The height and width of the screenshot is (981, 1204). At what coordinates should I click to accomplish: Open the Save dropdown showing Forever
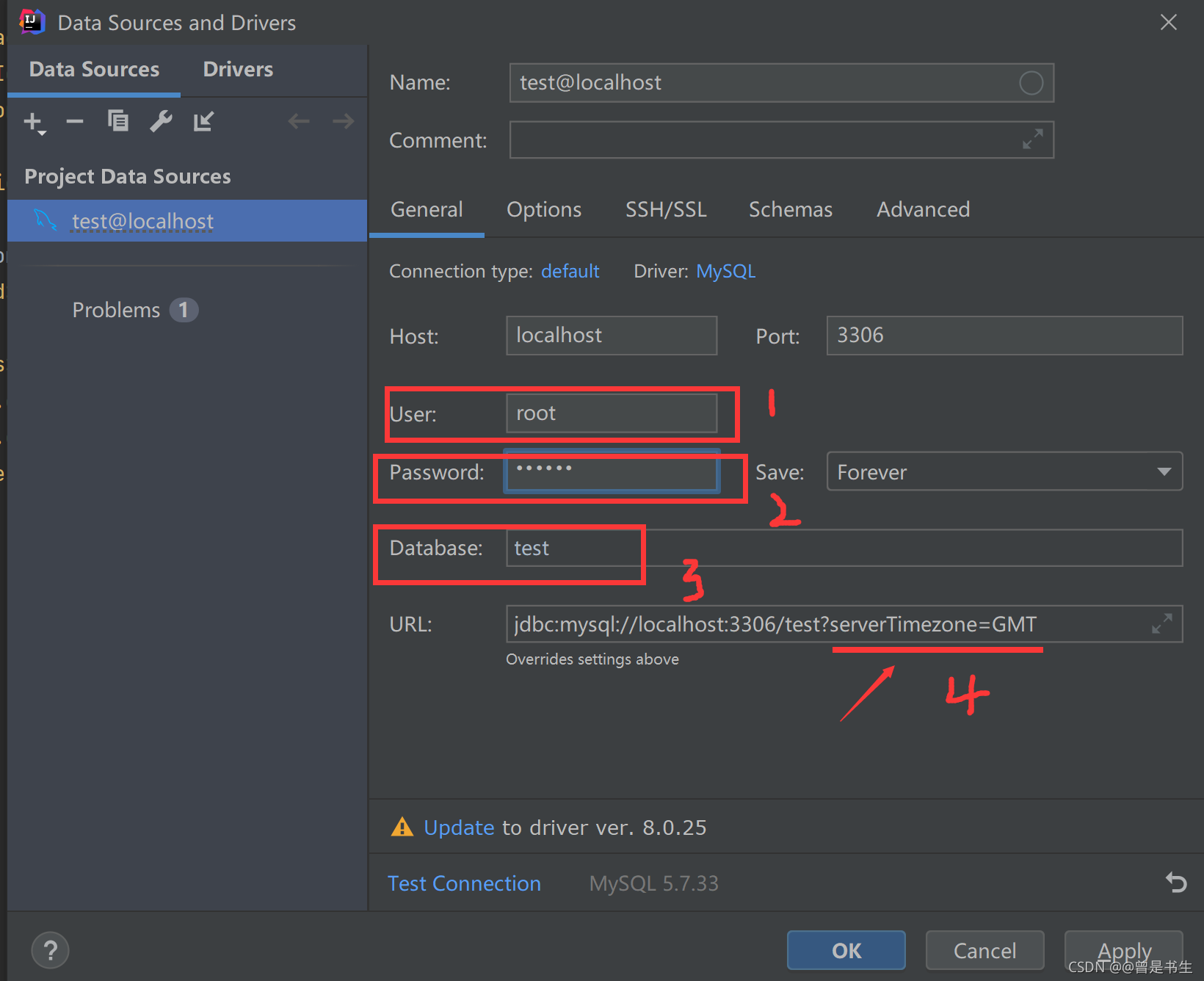coord(1004,471)
